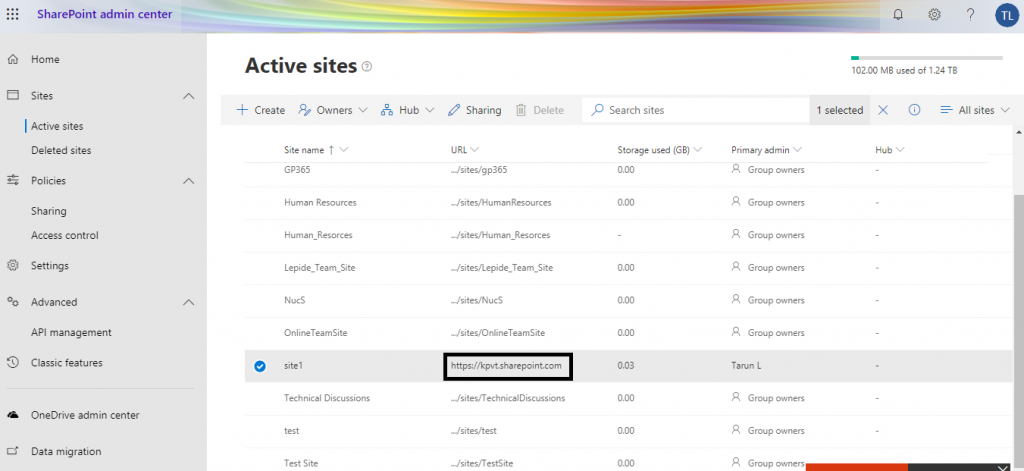Image resolution: width=1024 pixels, height=471 pixels.
Task: Click the Search sites input field
Action: tap(700, 110)
